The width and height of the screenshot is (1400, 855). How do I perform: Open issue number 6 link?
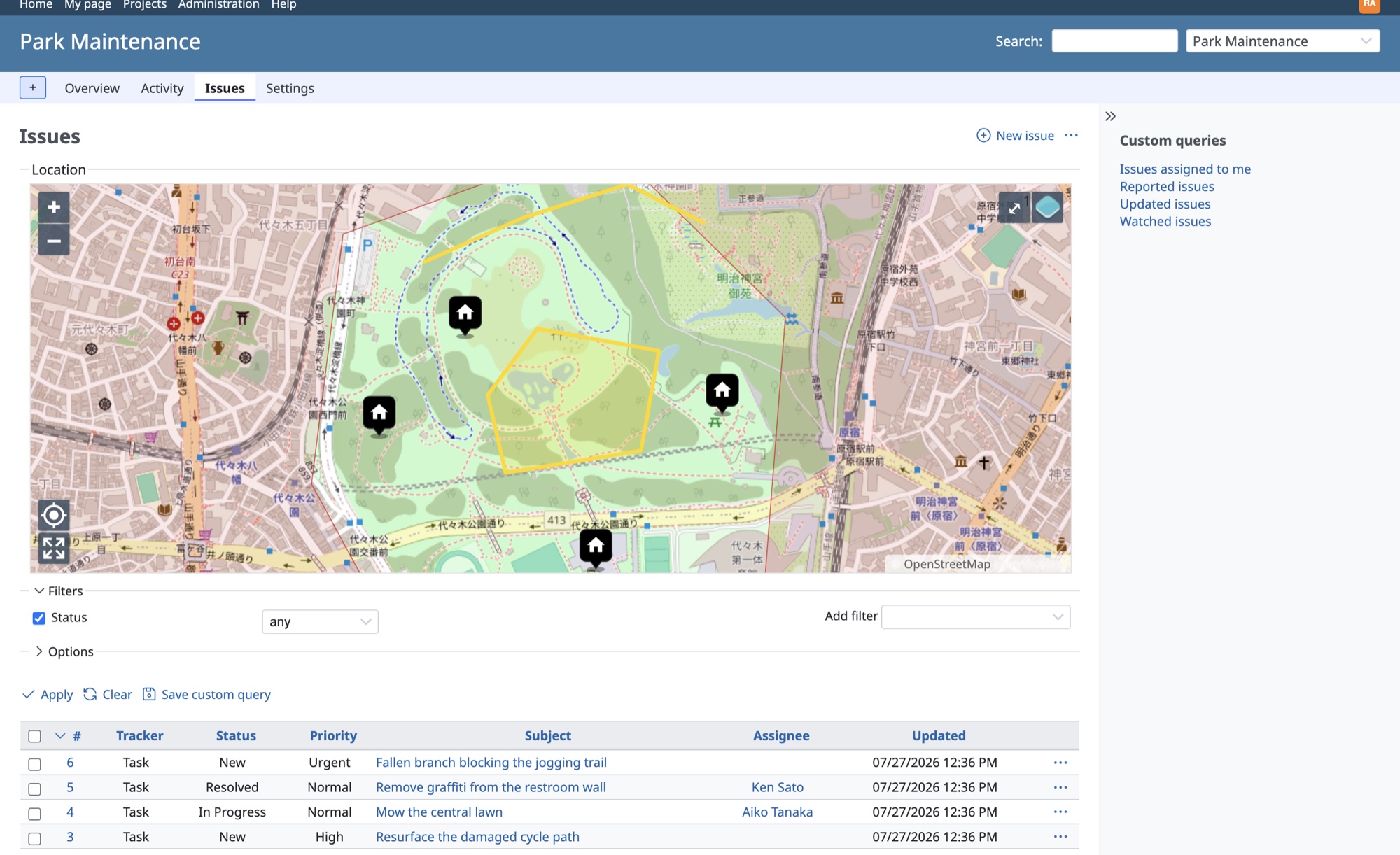pos(70,763)
